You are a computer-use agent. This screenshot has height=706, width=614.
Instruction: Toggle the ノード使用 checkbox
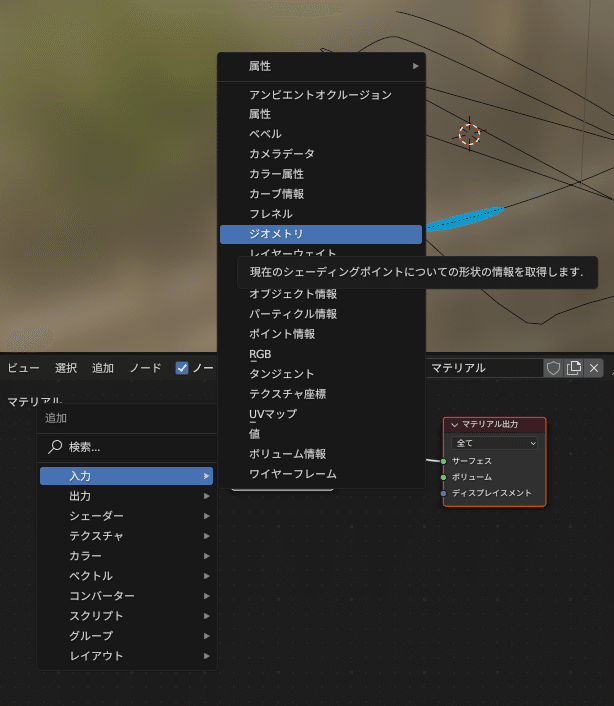(182, 368)
